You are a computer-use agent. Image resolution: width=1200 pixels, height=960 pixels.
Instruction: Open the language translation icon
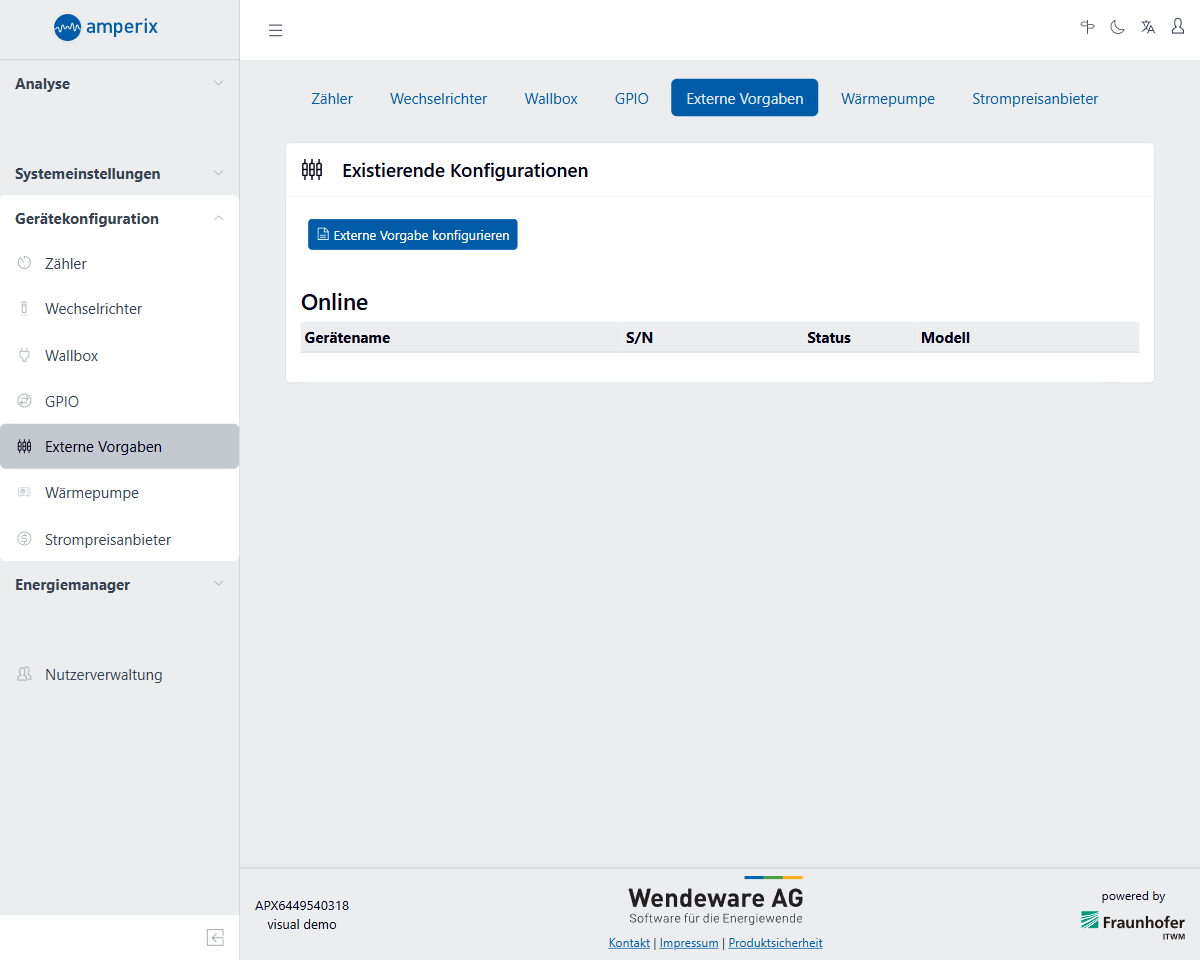(1148, 27)
